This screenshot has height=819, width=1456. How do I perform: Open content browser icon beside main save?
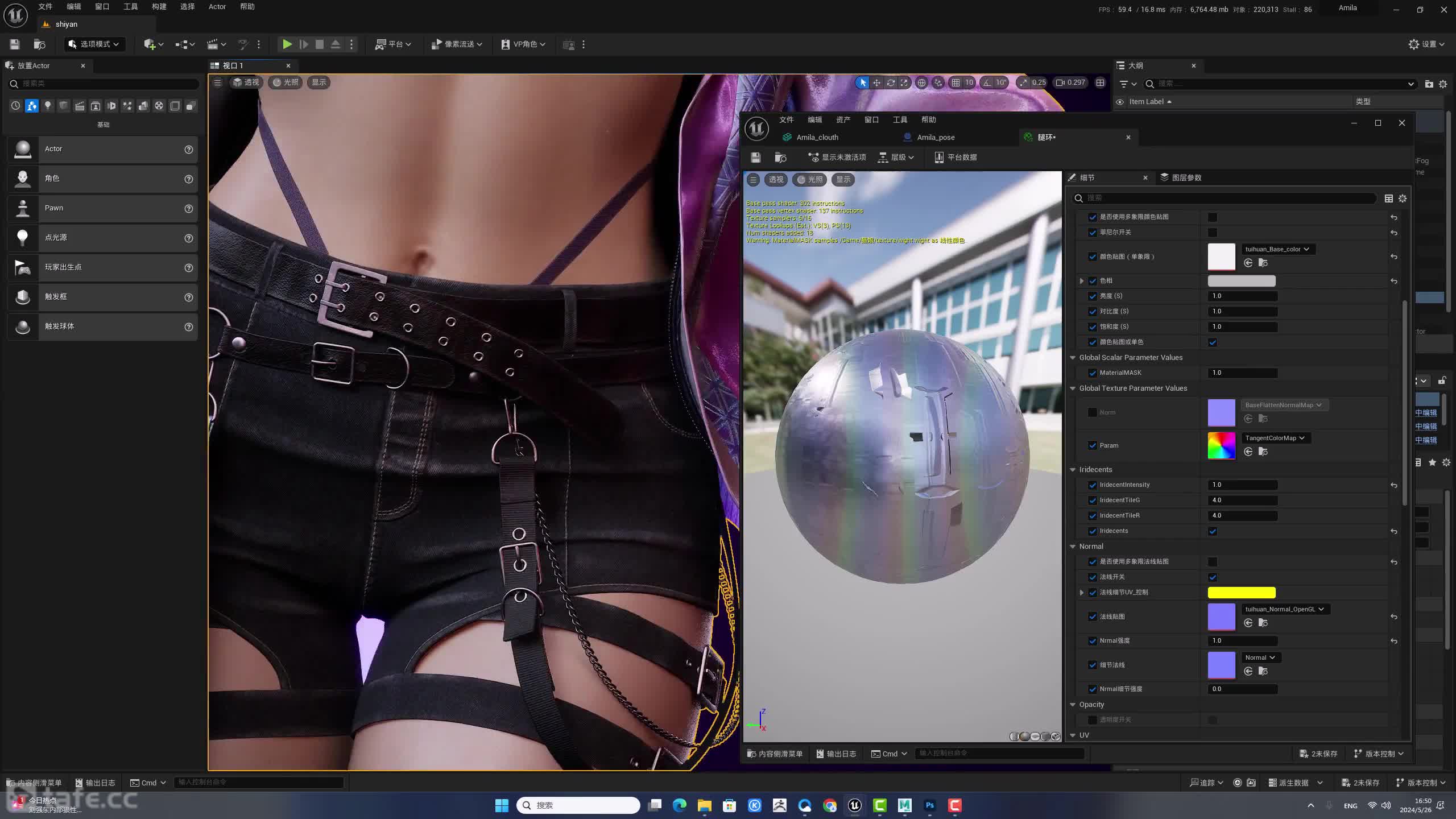[40, 44]
